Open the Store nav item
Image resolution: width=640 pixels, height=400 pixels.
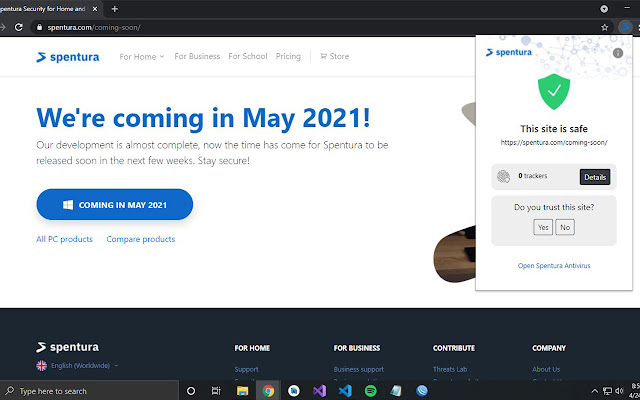pos(335,56)
